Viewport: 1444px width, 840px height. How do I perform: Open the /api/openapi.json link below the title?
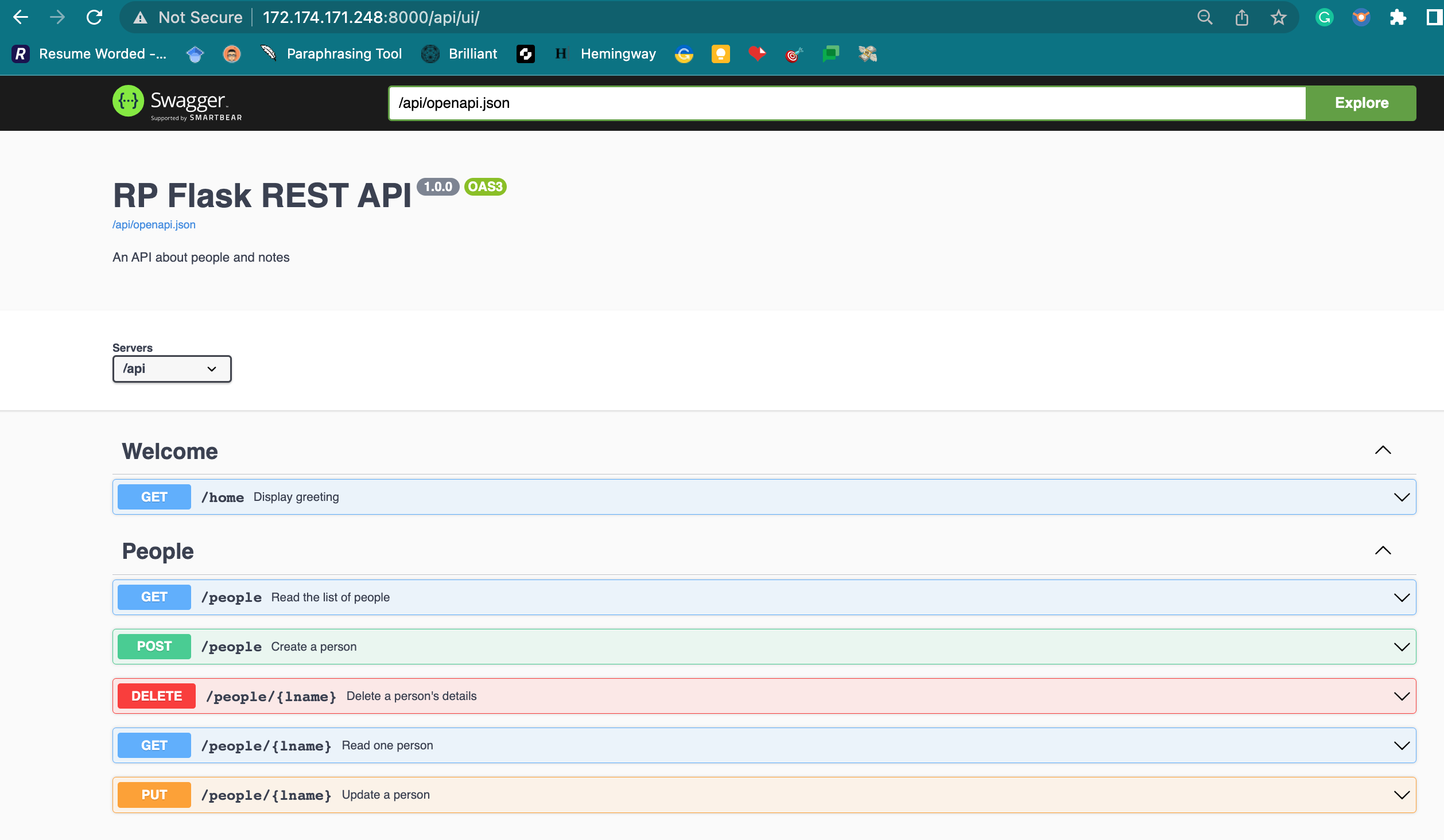153,224
